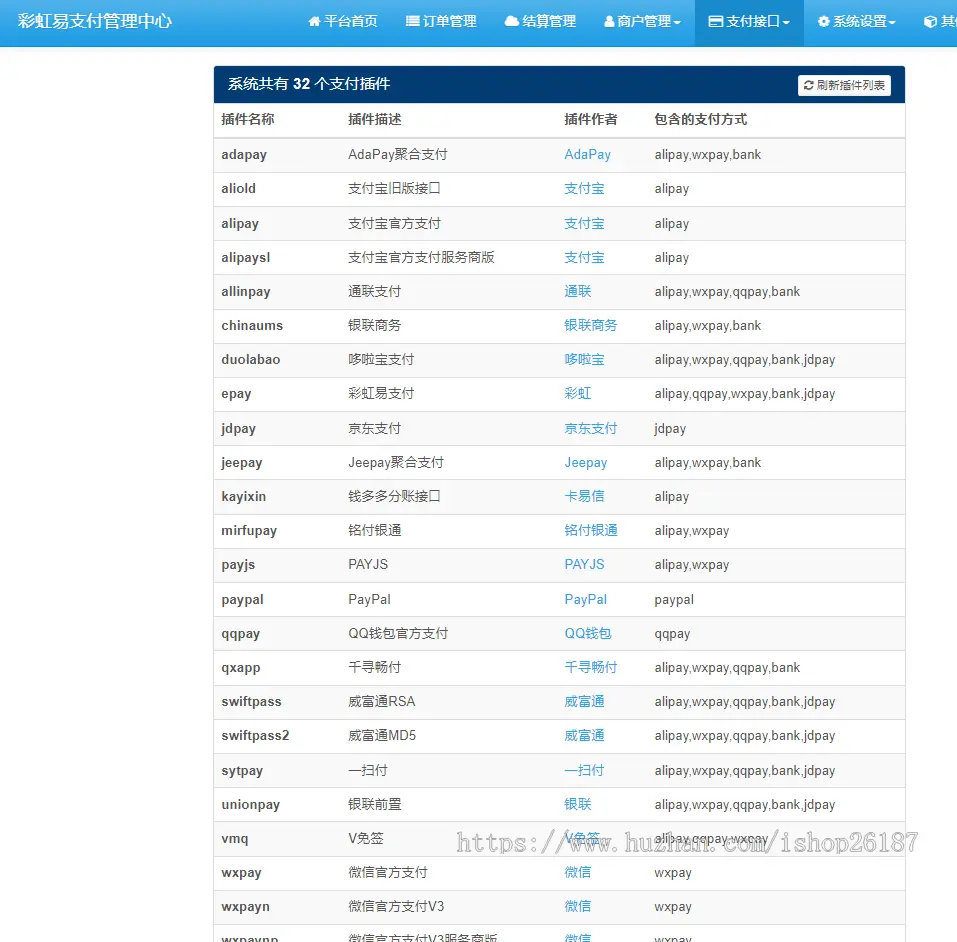Open the 微信 author link in the wxpayn row
957x942 pixels.
577,907
